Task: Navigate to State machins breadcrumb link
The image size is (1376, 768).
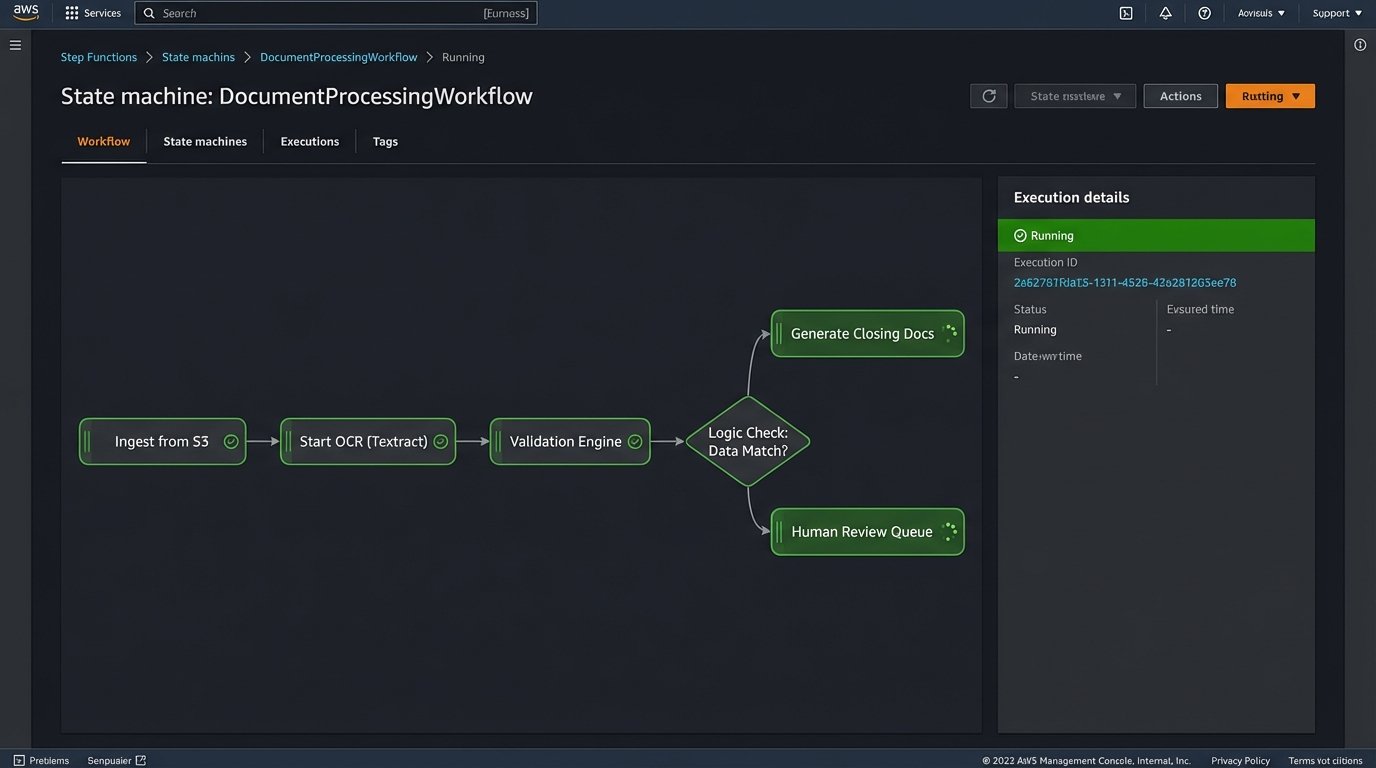Action: click(x=198, y=57)
